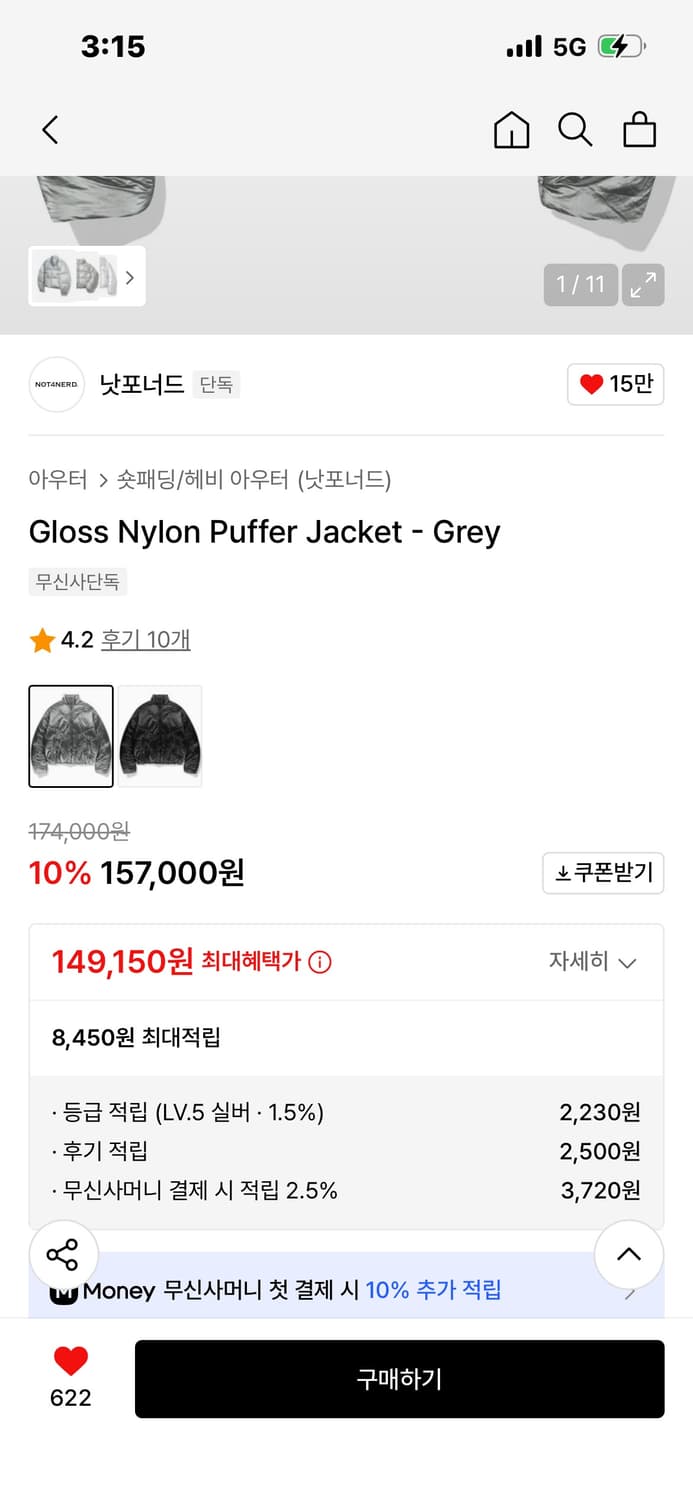Tap the Musinsa Money M icon
Screen dimensions: 693x1500
click(64, 1290)
